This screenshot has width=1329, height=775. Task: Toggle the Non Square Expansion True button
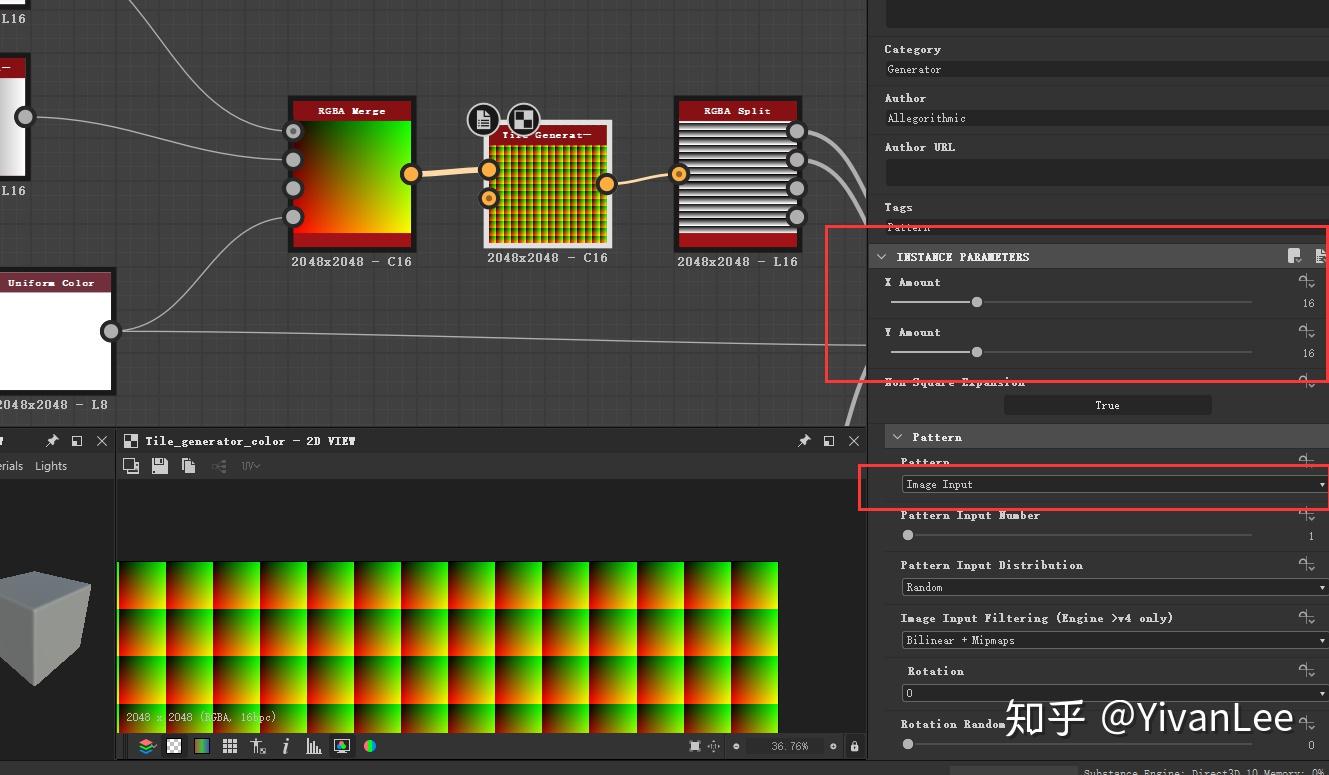pyautogui.click(x=1107, y=405)
